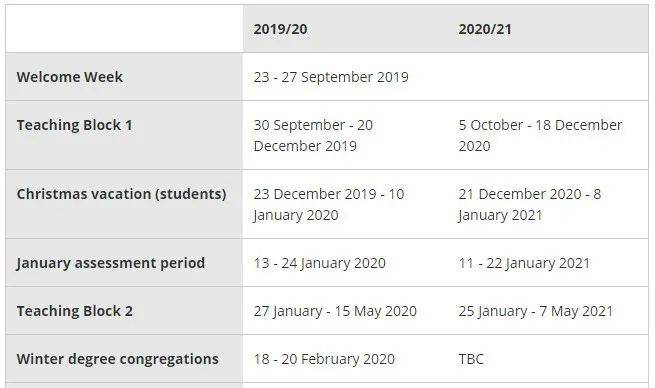This screenshot has height=388, width=655.
Task: Click the empty 2020/21 Welcome Week cell
Action: pyautogui.click(x=548, y=77)
